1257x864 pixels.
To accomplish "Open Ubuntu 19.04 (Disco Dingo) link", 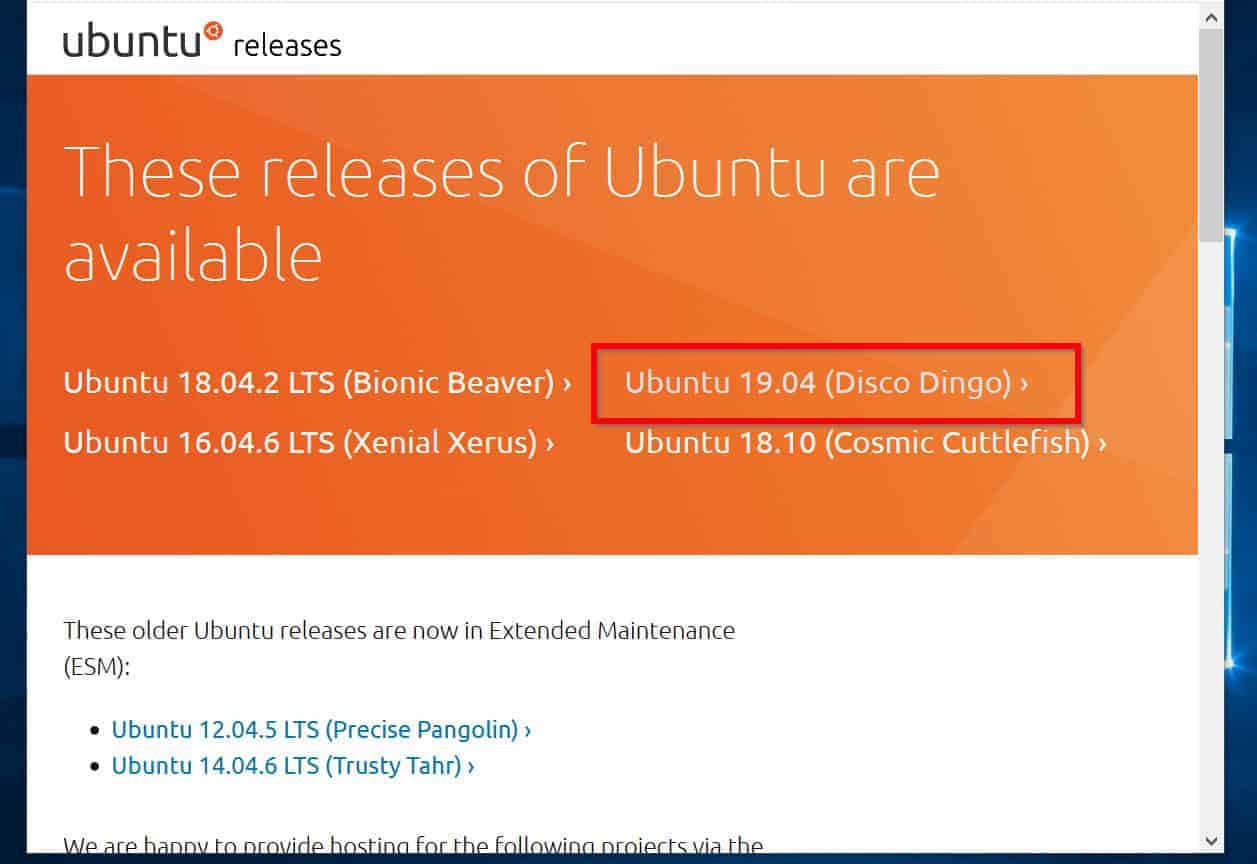I will [826, 383].
